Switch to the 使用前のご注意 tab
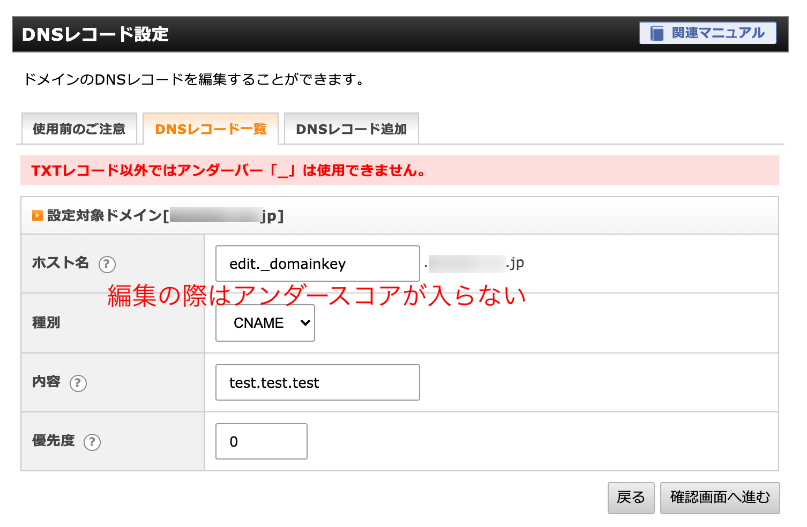 [79, 129]
